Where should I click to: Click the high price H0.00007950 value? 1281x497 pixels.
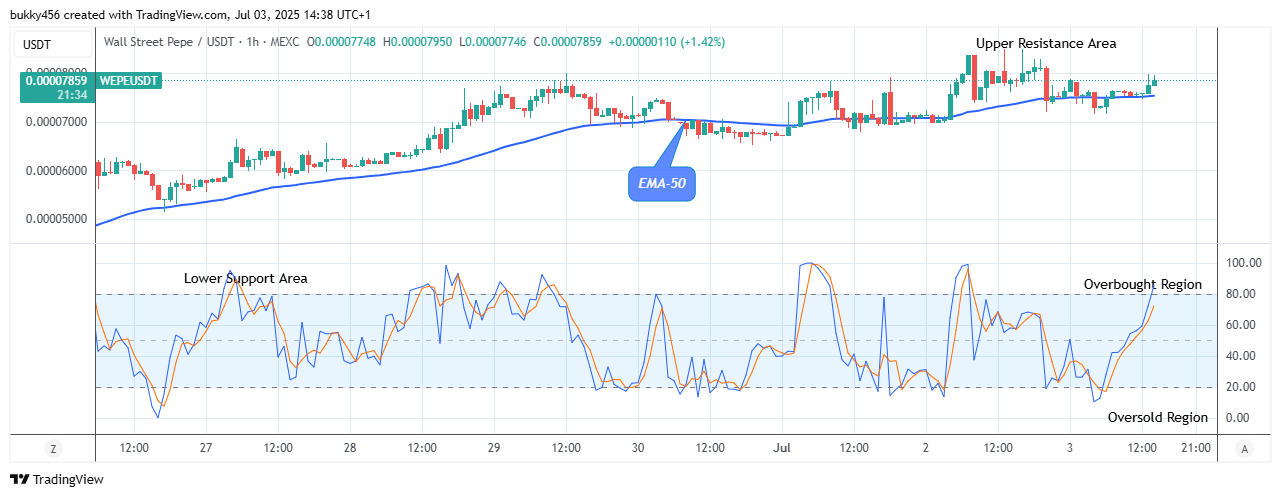[x=420, y=42]
